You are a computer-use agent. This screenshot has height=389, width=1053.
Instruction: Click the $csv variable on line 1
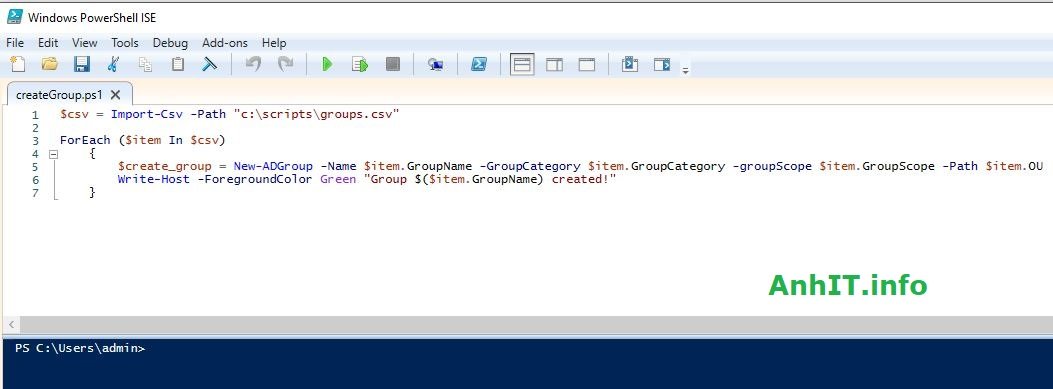click(74, 114)
